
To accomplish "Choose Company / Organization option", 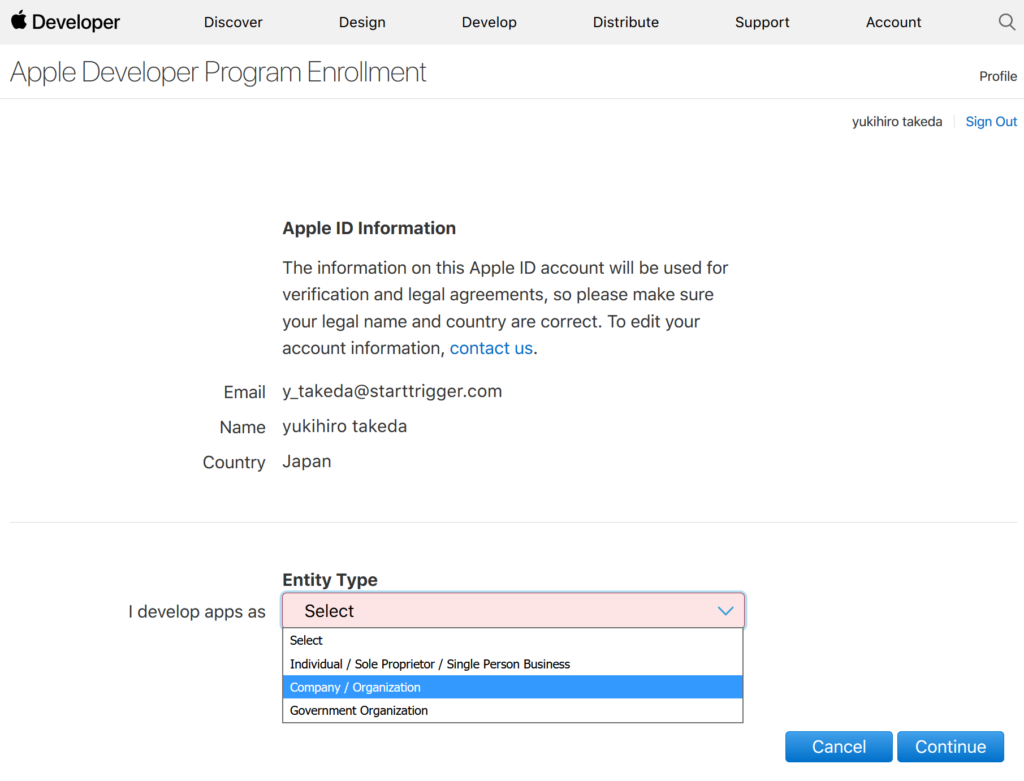I will point(513,687).
